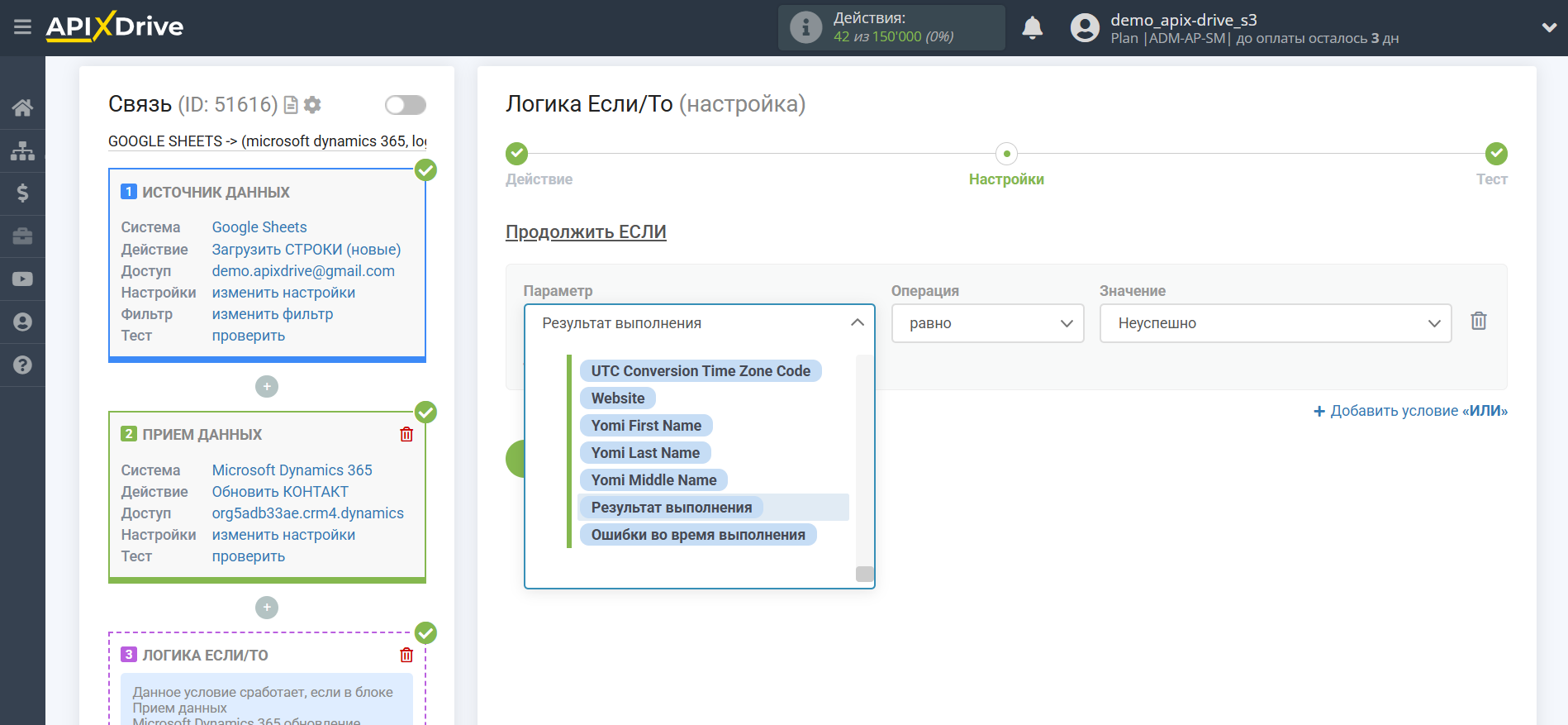Click проверить in data receiver block

pyautogui.click(x=249, y=556)
